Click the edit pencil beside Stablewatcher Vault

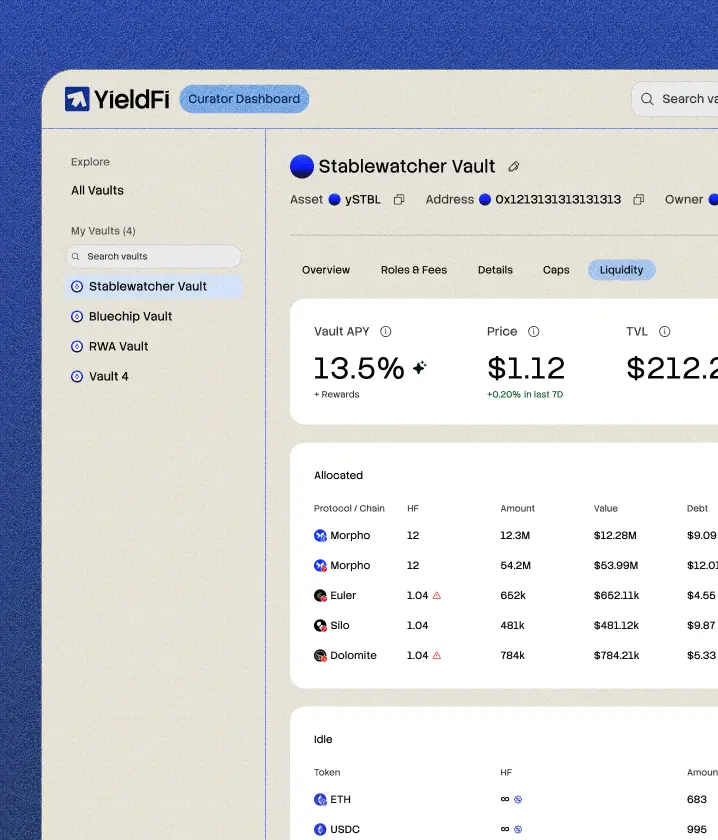tap(514, 167)
